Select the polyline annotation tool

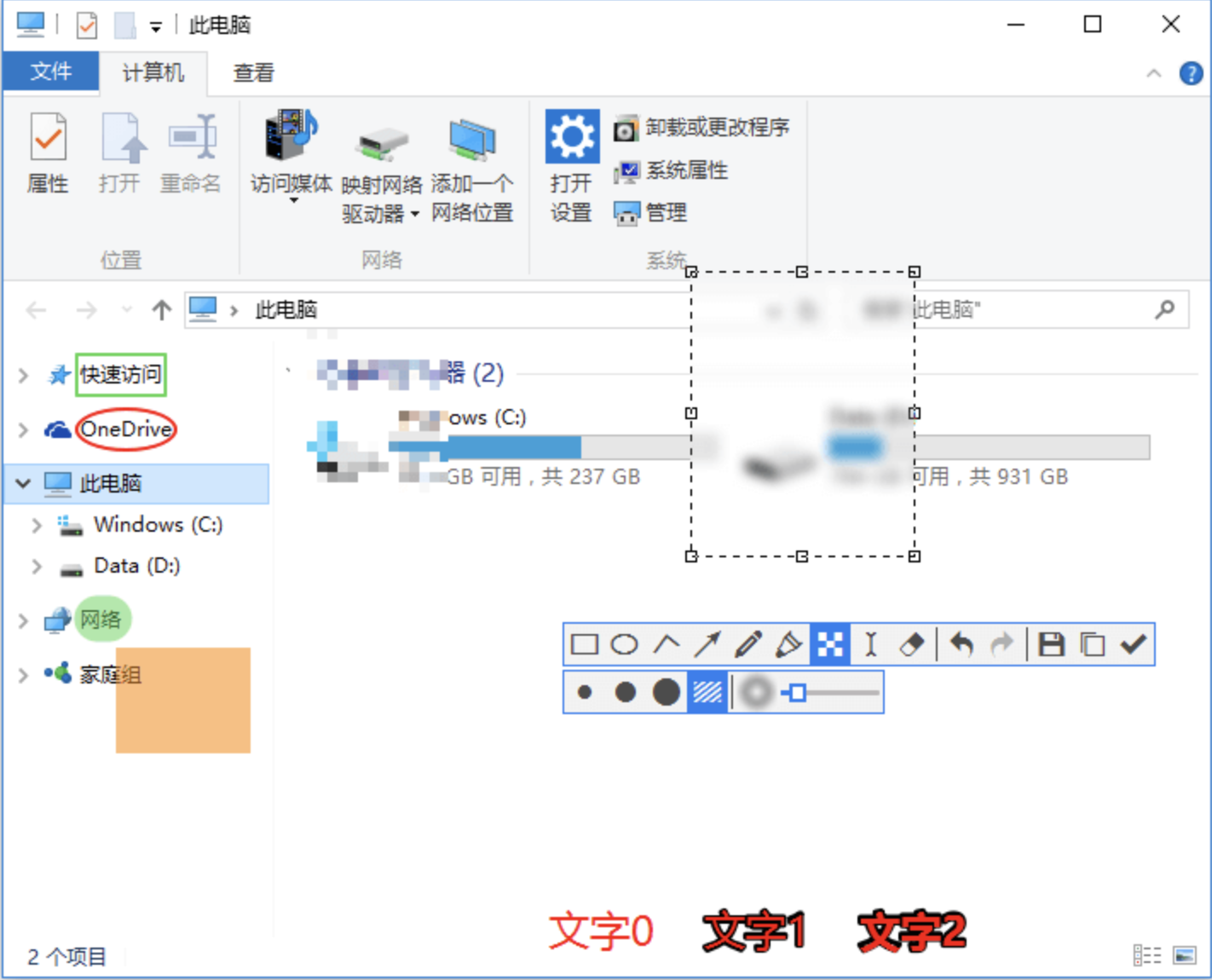coord(667,644)
